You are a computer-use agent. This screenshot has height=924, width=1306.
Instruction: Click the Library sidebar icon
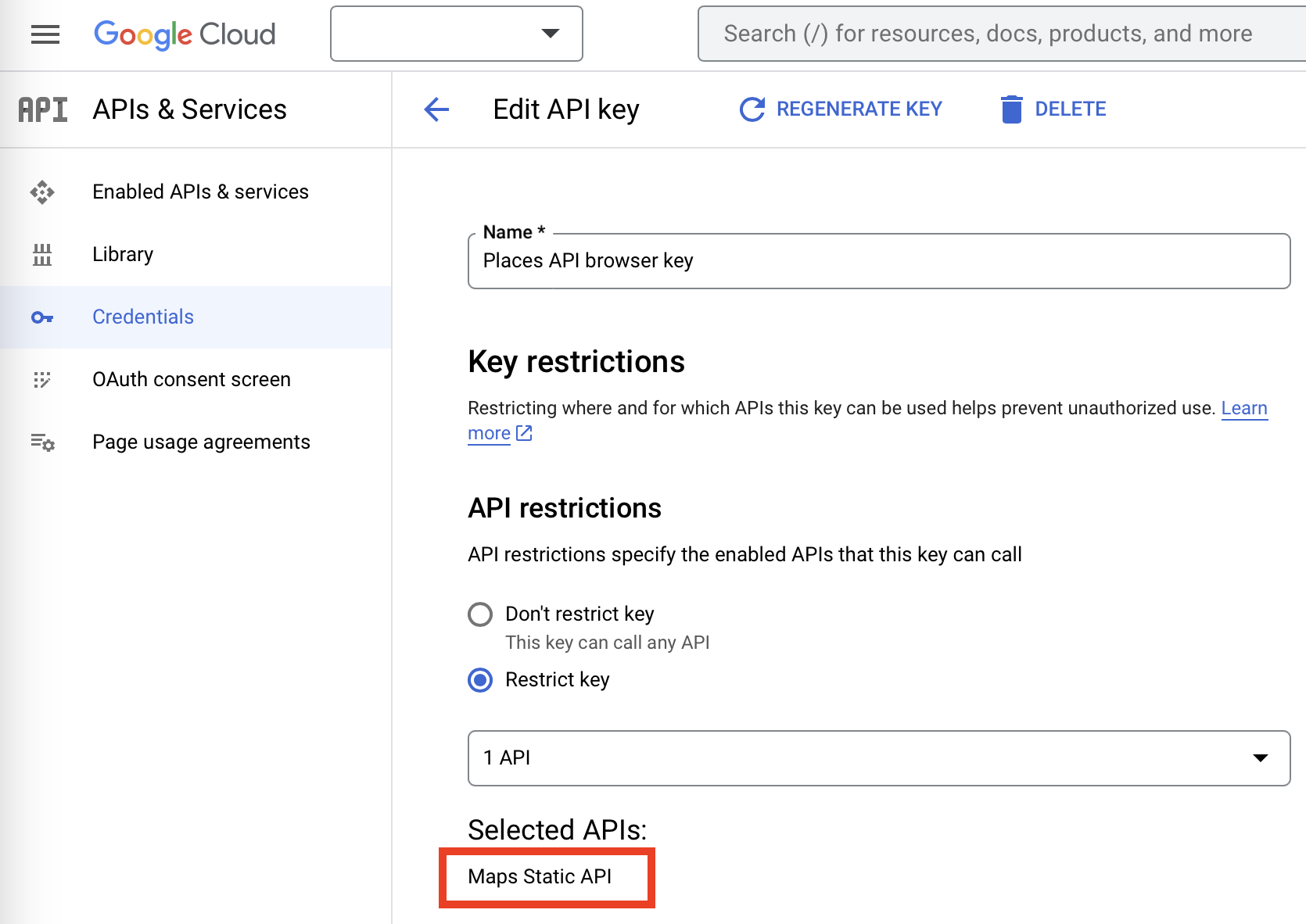(42, 254)
